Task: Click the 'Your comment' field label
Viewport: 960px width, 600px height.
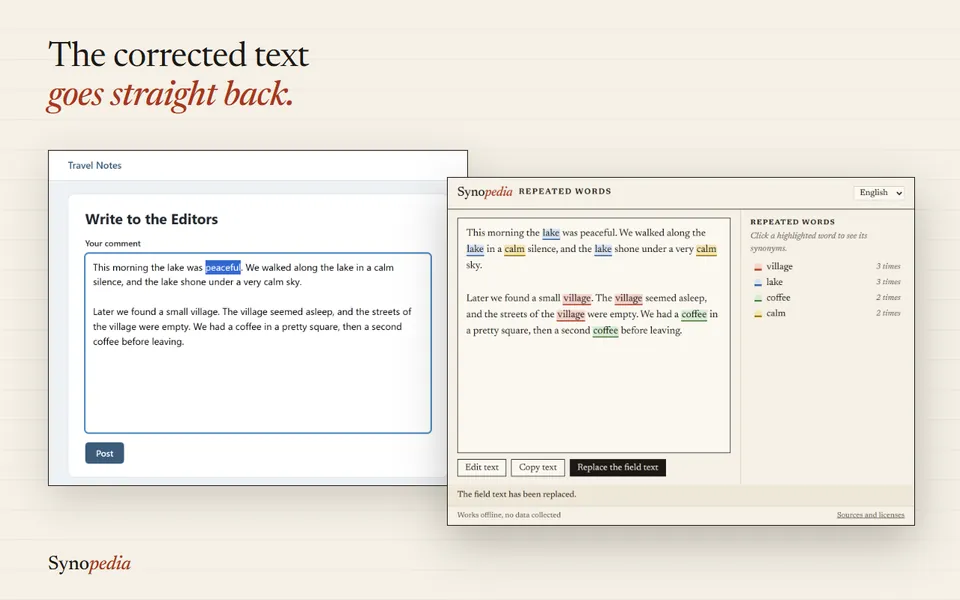Action: coord(113,243)
